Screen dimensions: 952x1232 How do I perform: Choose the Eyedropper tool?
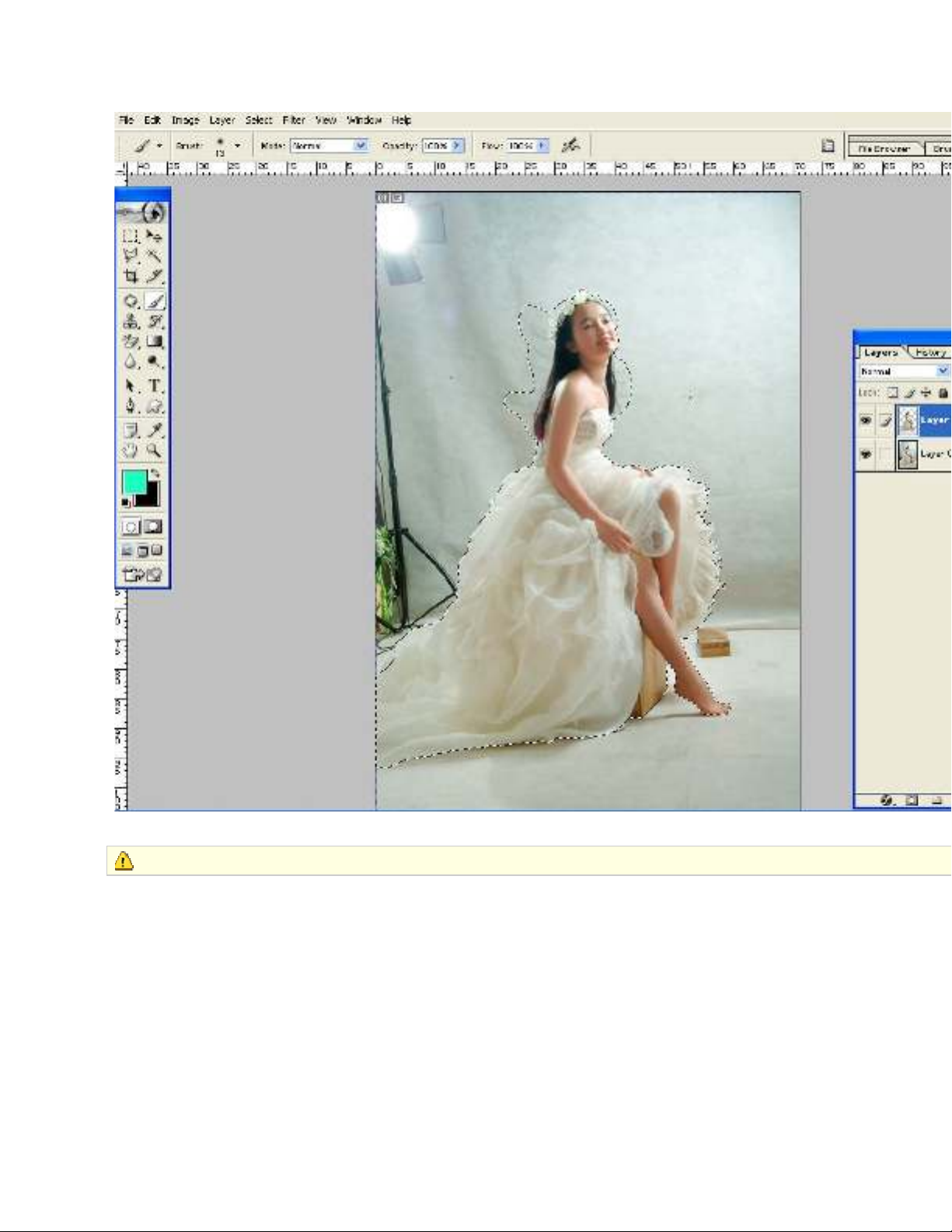coord(155,430)
